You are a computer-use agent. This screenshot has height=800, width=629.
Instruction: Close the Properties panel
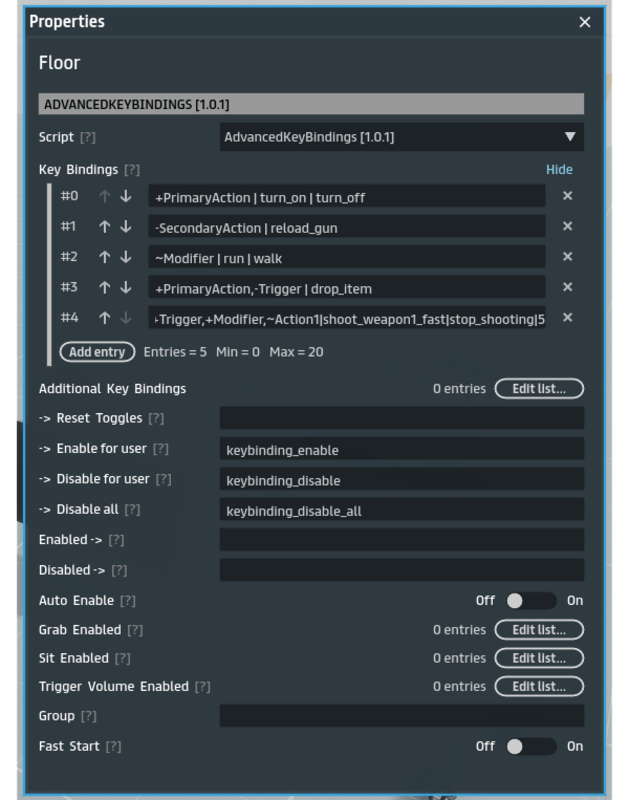point(585,22)
